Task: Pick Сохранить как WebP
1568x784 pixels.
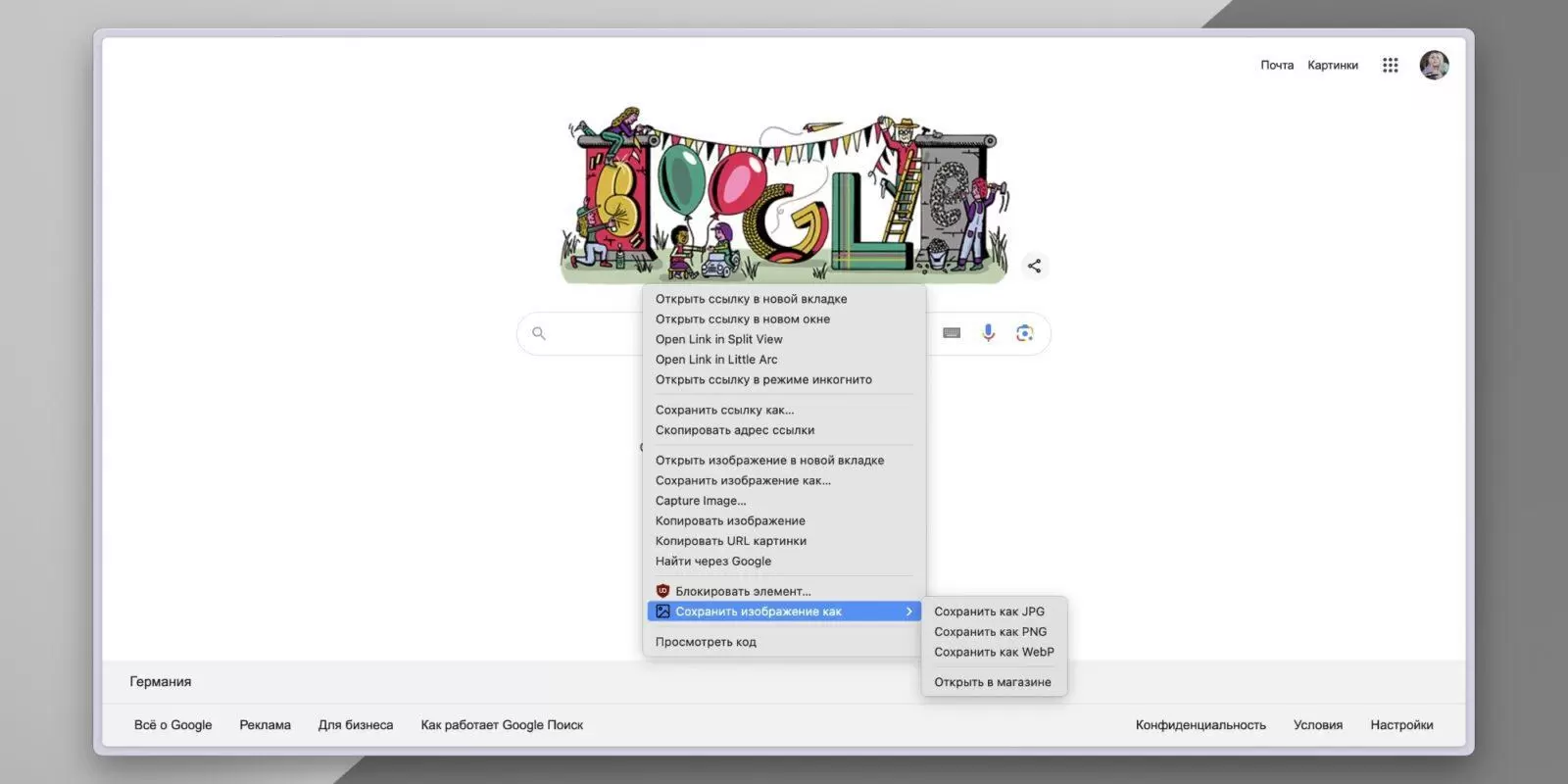Action: [x=994, y=652]
